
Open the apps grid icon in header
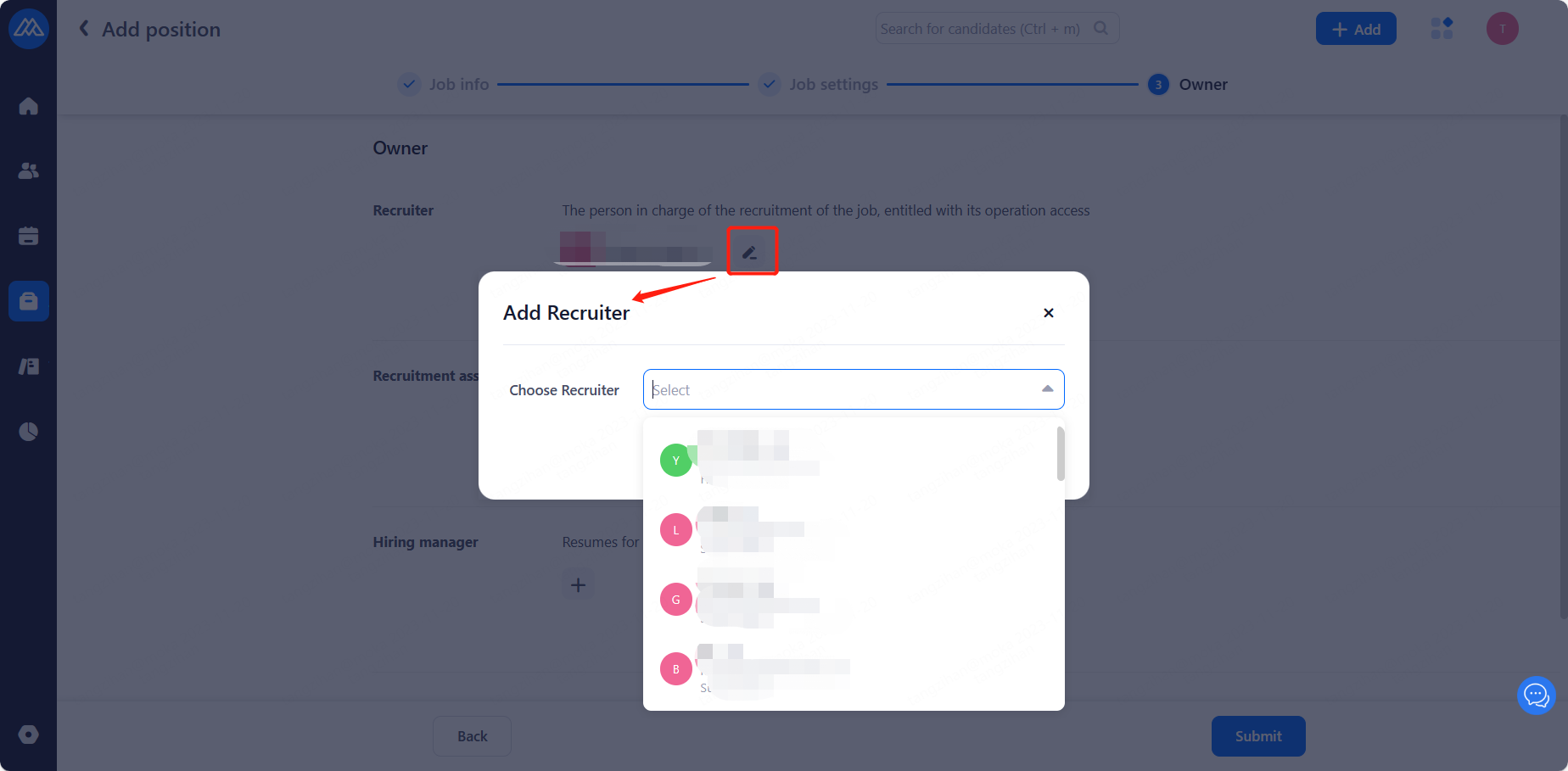click(x=1442, y=29)
